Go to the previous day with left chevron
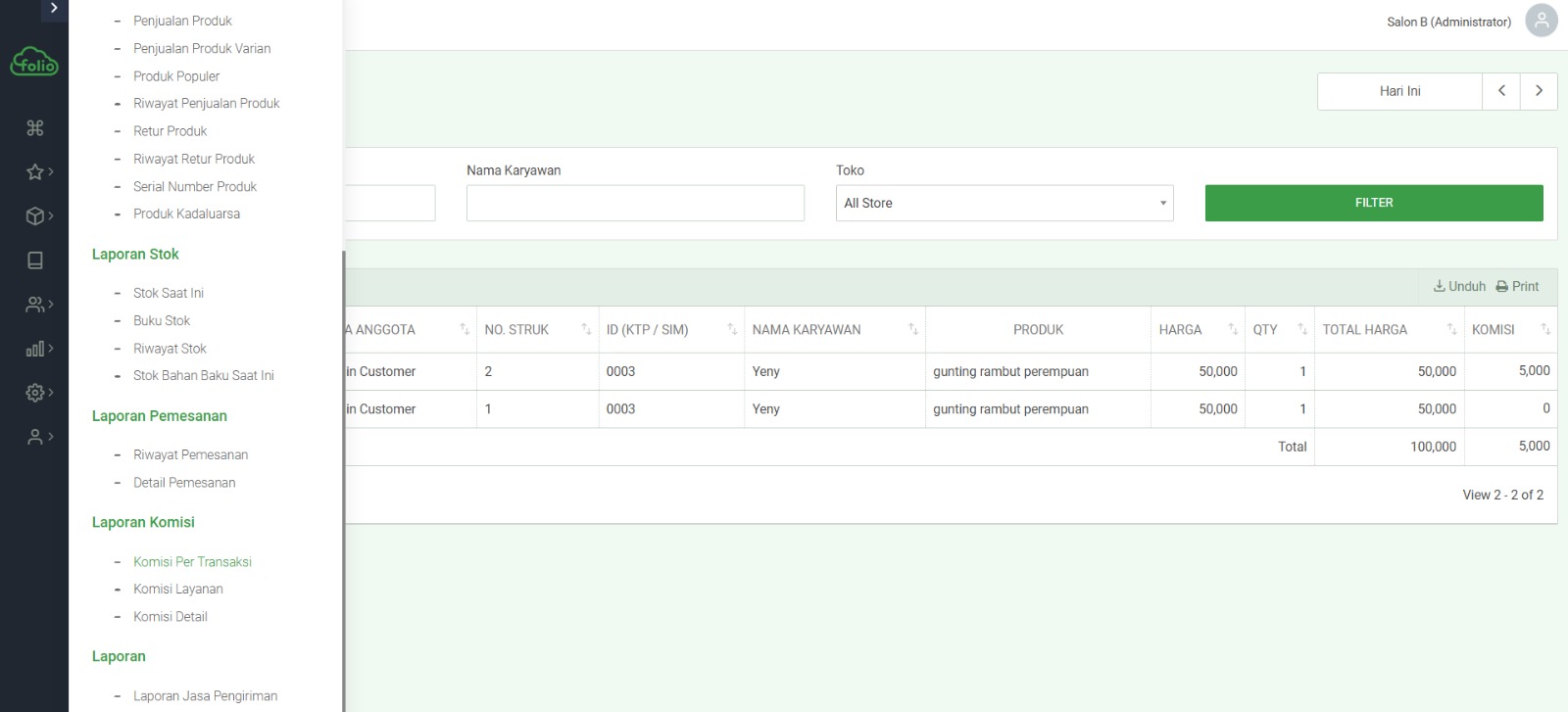The image size is (1568, 712). [1500, 91]
